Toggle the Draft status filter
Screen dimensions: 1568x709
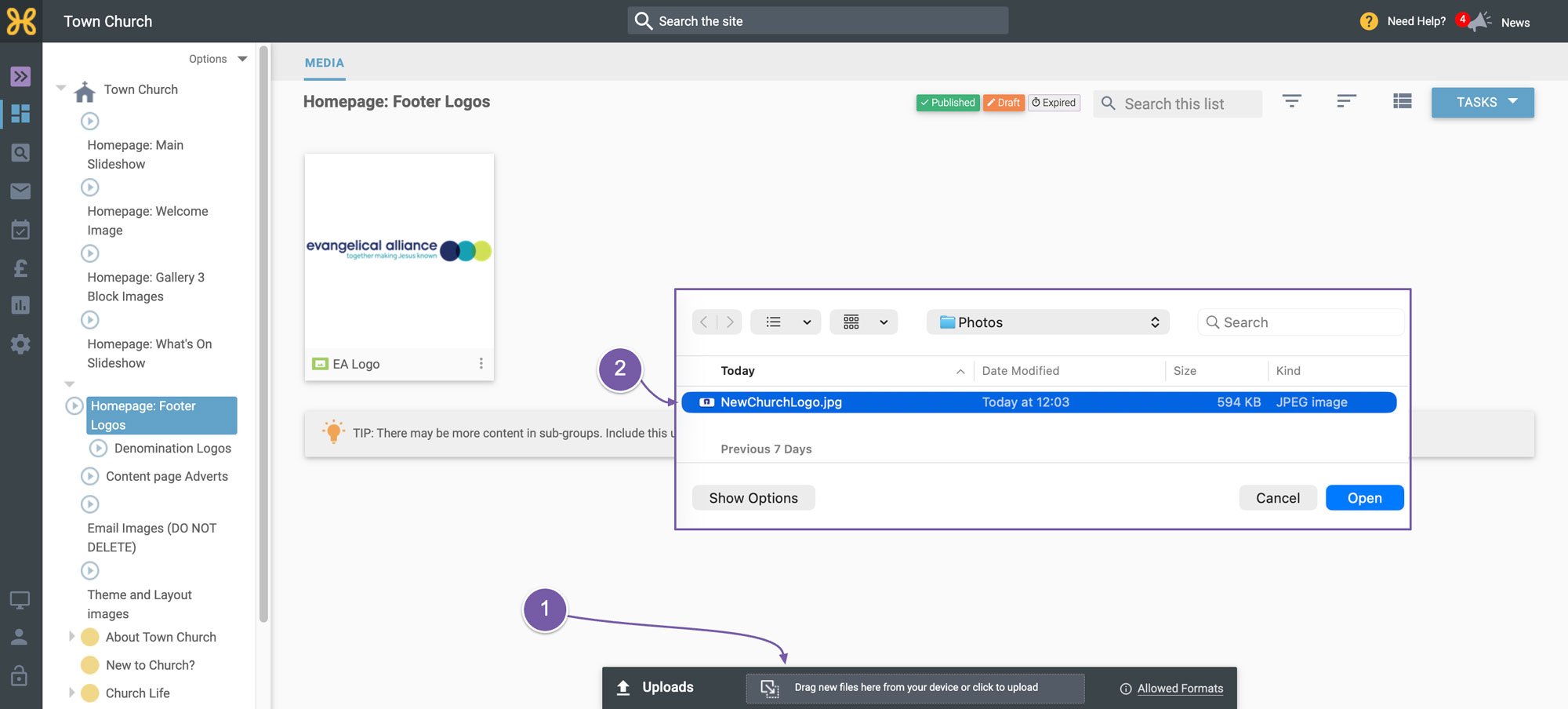click(1004, 103)
